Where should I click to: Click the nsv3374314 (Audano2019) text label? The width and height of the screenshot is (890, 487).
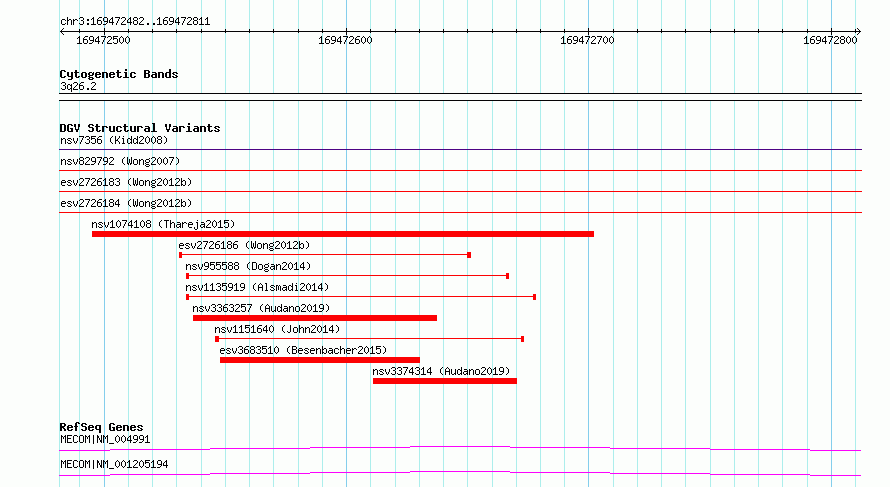pos(441,371)
